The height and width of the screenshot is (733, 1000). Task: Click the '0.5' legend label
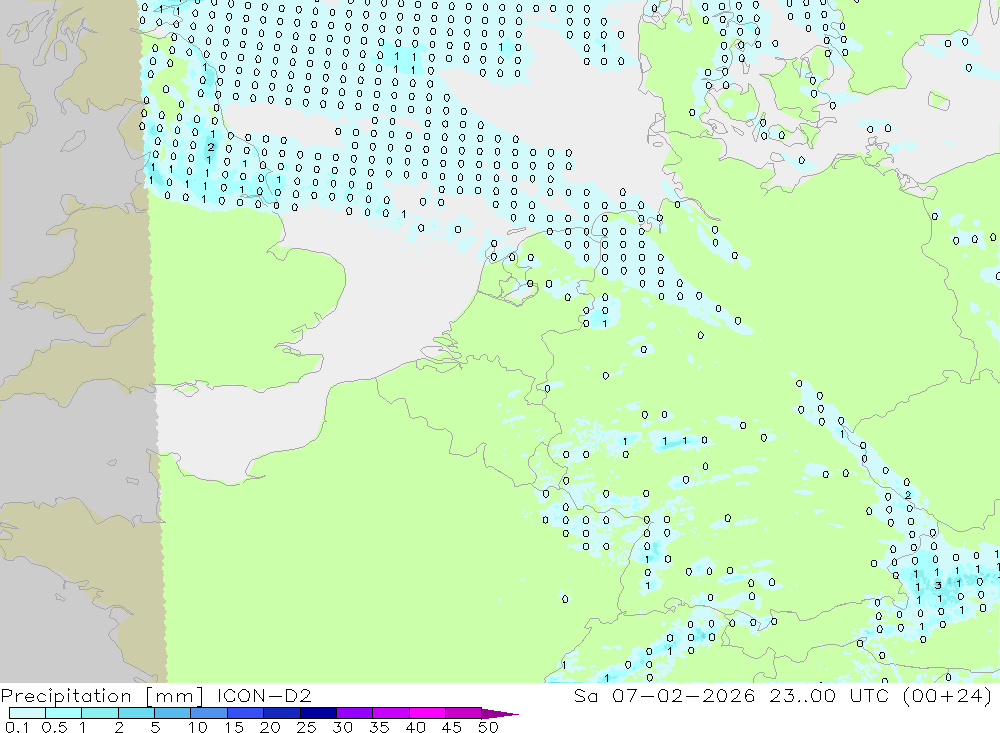click(x=54, y=727)
